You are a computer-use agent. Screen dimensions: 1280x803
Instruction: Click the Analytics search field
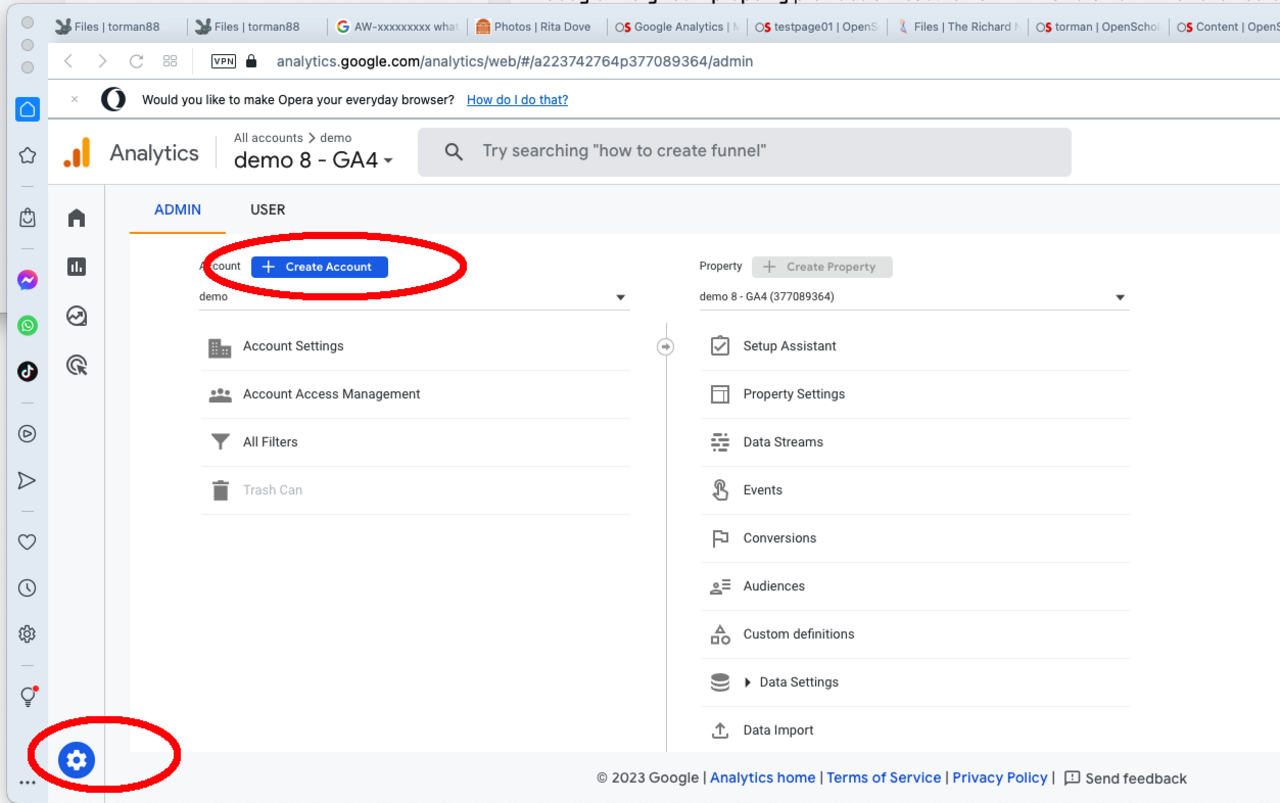pos(744,151)
